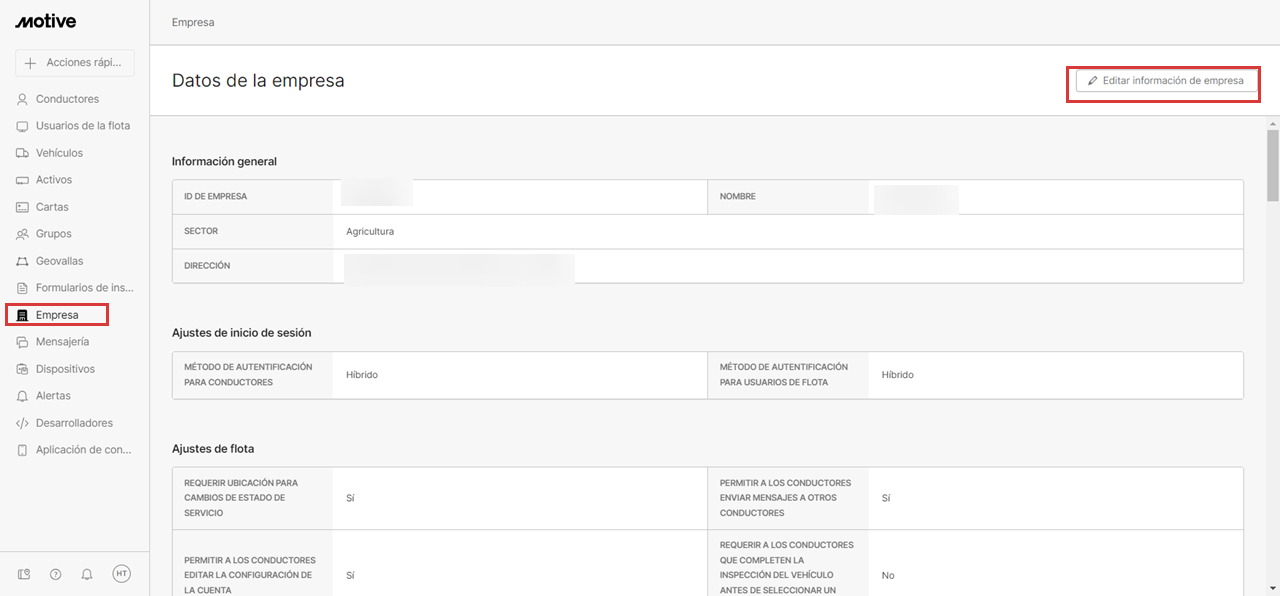Click the pencil icon on Editar información
This screenshot has height=596, width=1280.
(1093, 80)
